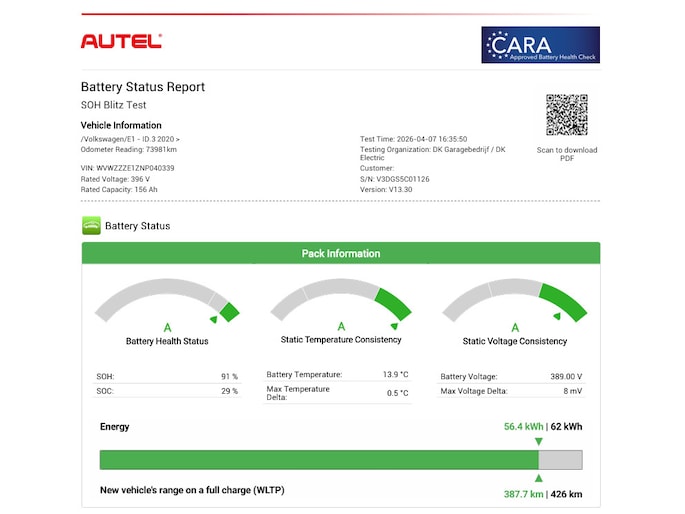This screenshot has height=514, width=685.
Task: Select the VIN number text
Action: click(127, 168)
